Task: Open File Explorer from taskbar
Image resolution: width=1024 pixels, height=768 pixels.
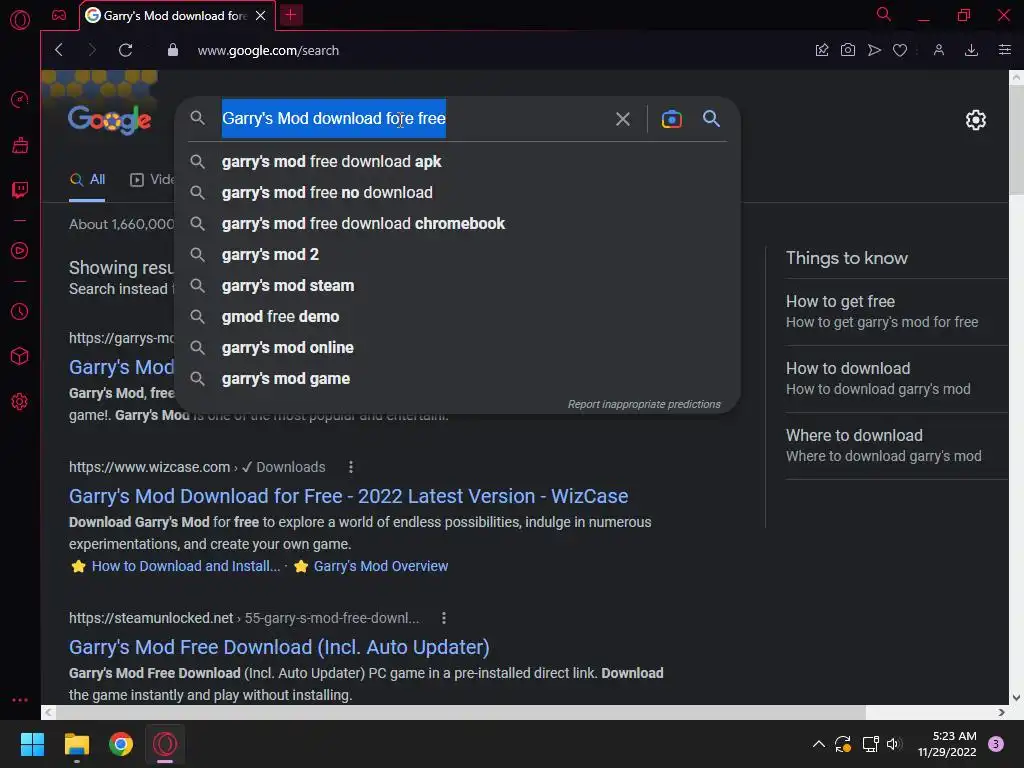Action: coord(76,744)
